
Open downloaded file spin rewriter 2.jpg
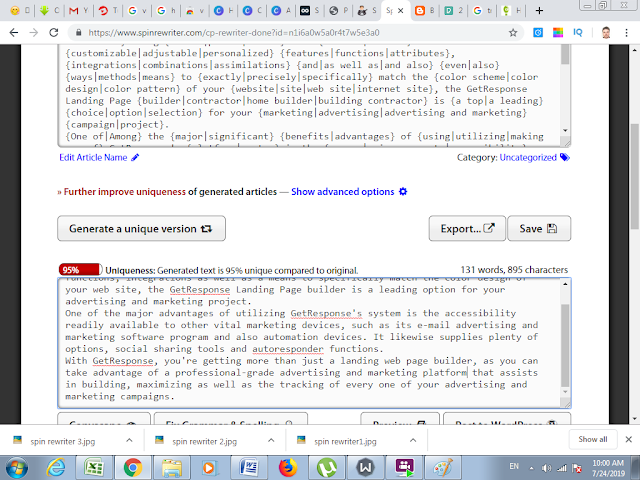point(204,441)
